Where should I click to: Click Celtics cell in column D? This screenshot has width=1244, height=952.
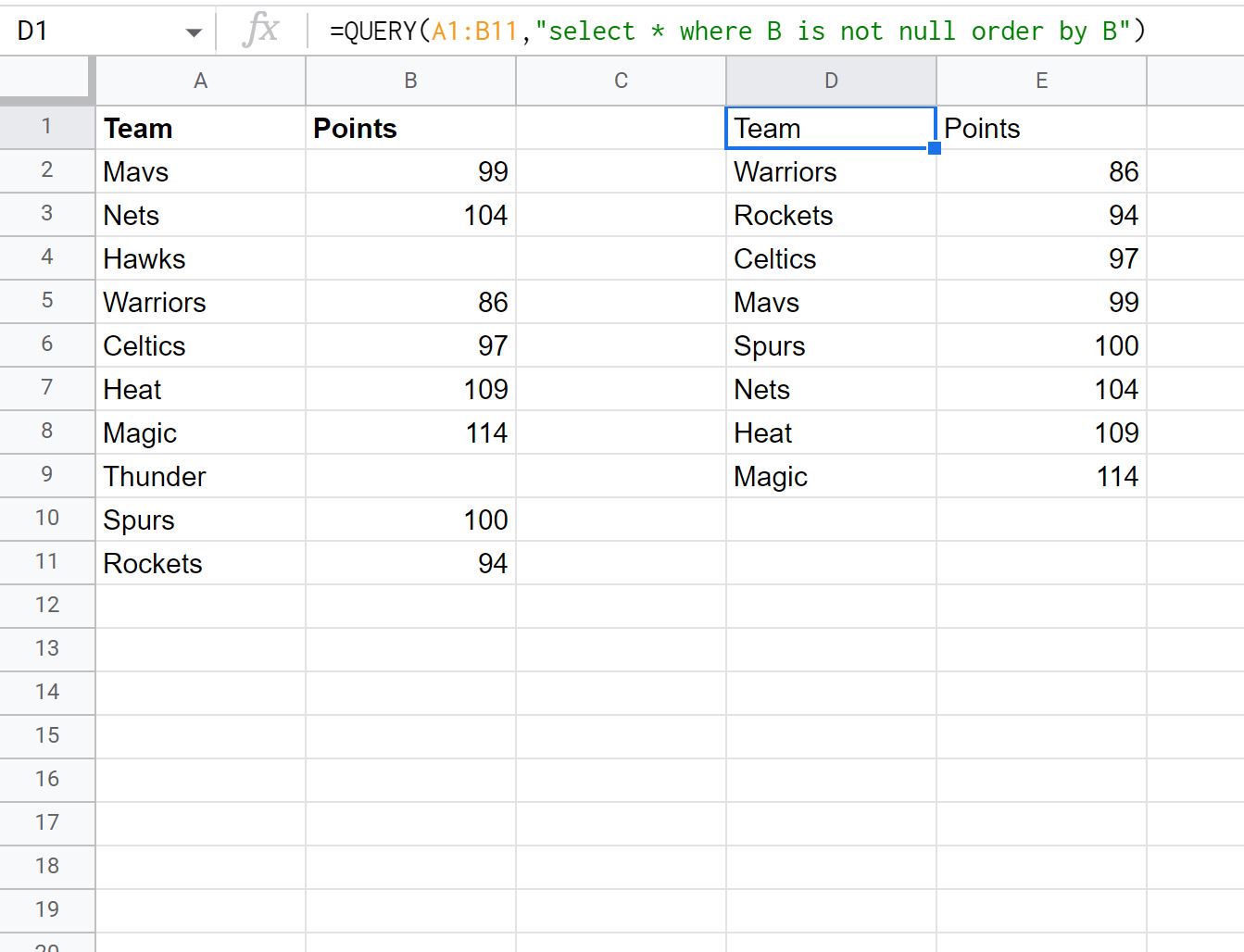pos(831,258)
